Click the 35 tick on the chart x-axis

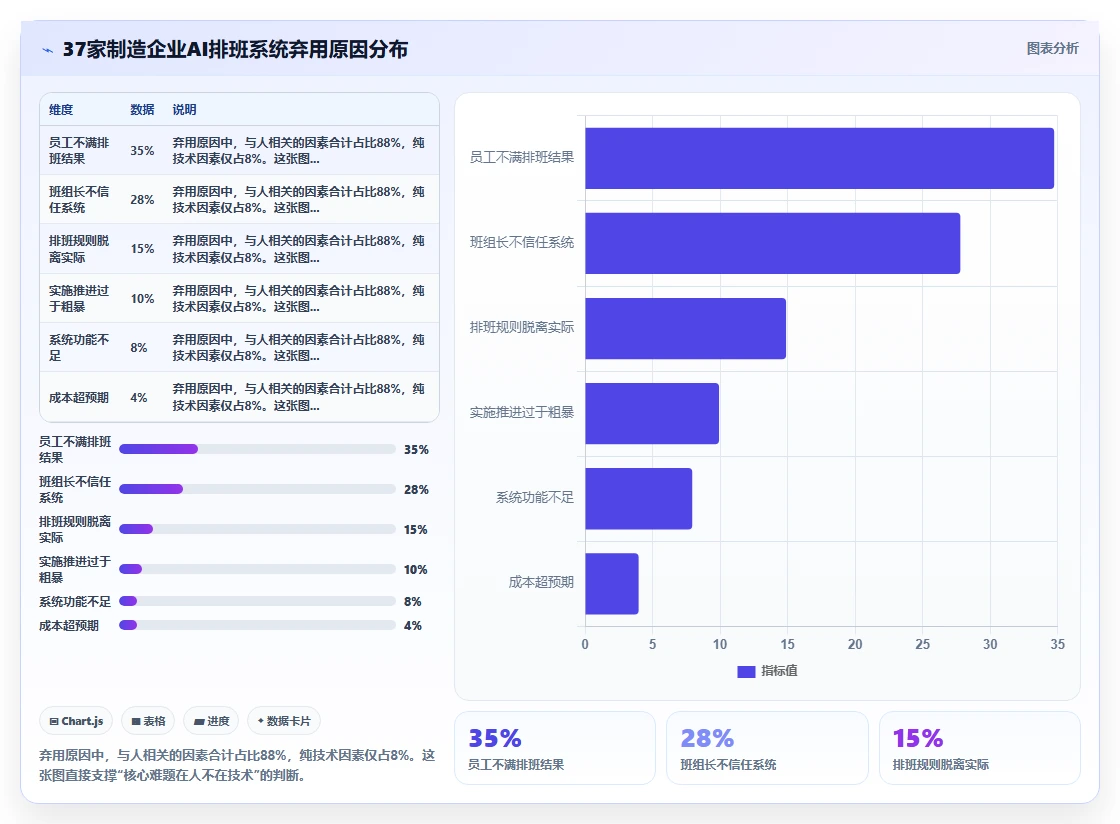pos(1057,644)
